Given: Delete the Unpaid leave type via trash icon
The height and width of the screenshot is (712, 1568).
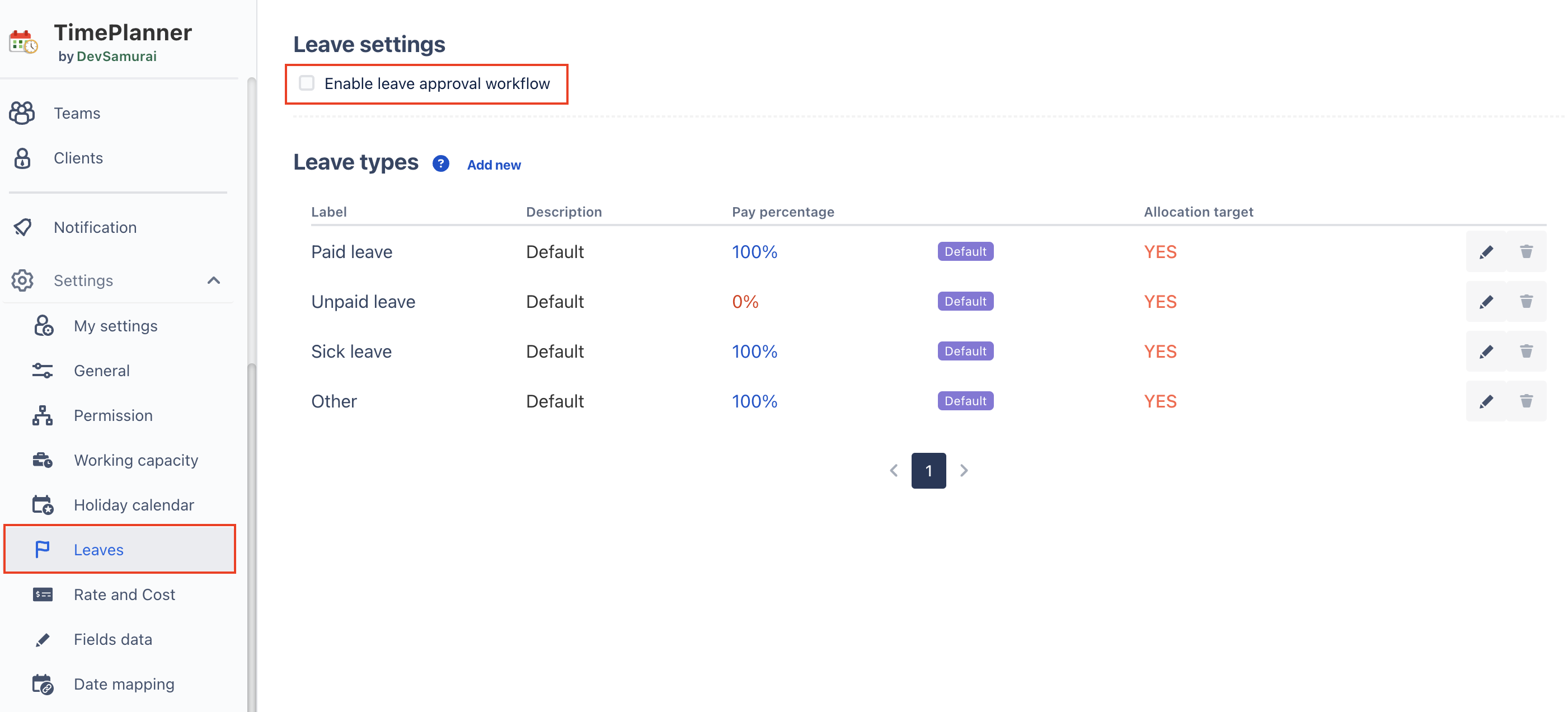Looking at the screenshot, I should 1525,302.
